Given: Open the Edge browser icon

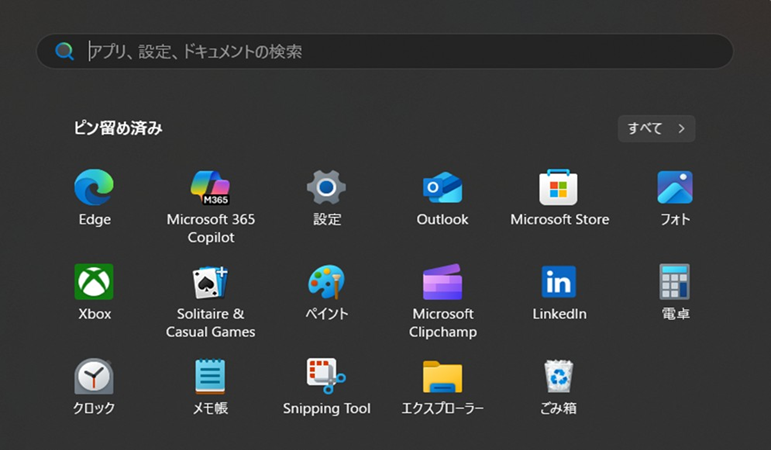Looking at the screenshot, I should (x=94, y=188).
